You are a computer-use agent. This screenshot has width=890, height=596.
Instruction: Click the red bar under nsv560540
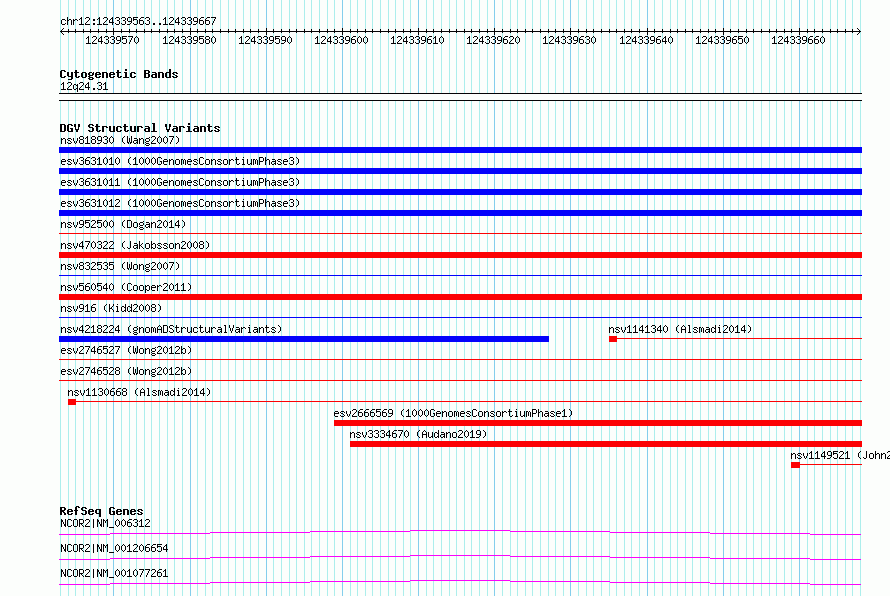pos(460,297)
